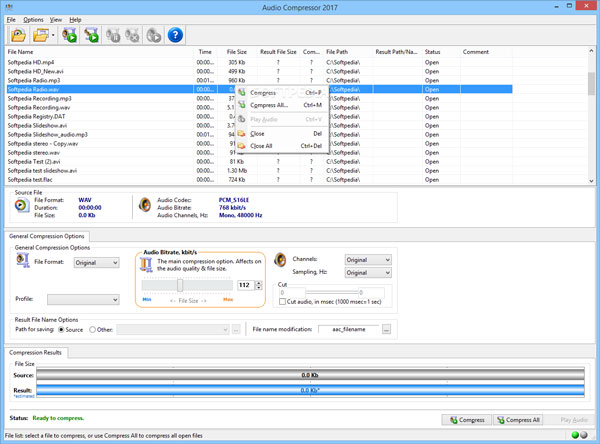
Task: Click the Channels speaker icon
Action: click(x=280, y=260)
